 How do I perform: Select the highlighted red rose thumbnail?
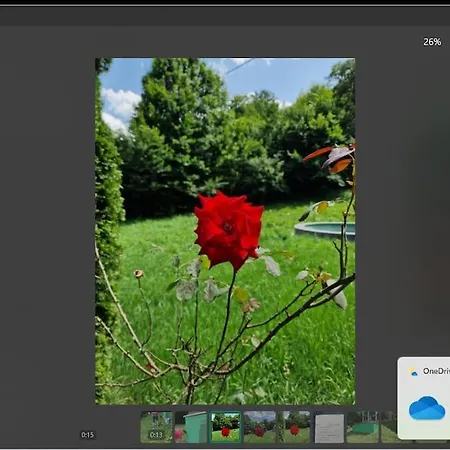coord(225,427)
